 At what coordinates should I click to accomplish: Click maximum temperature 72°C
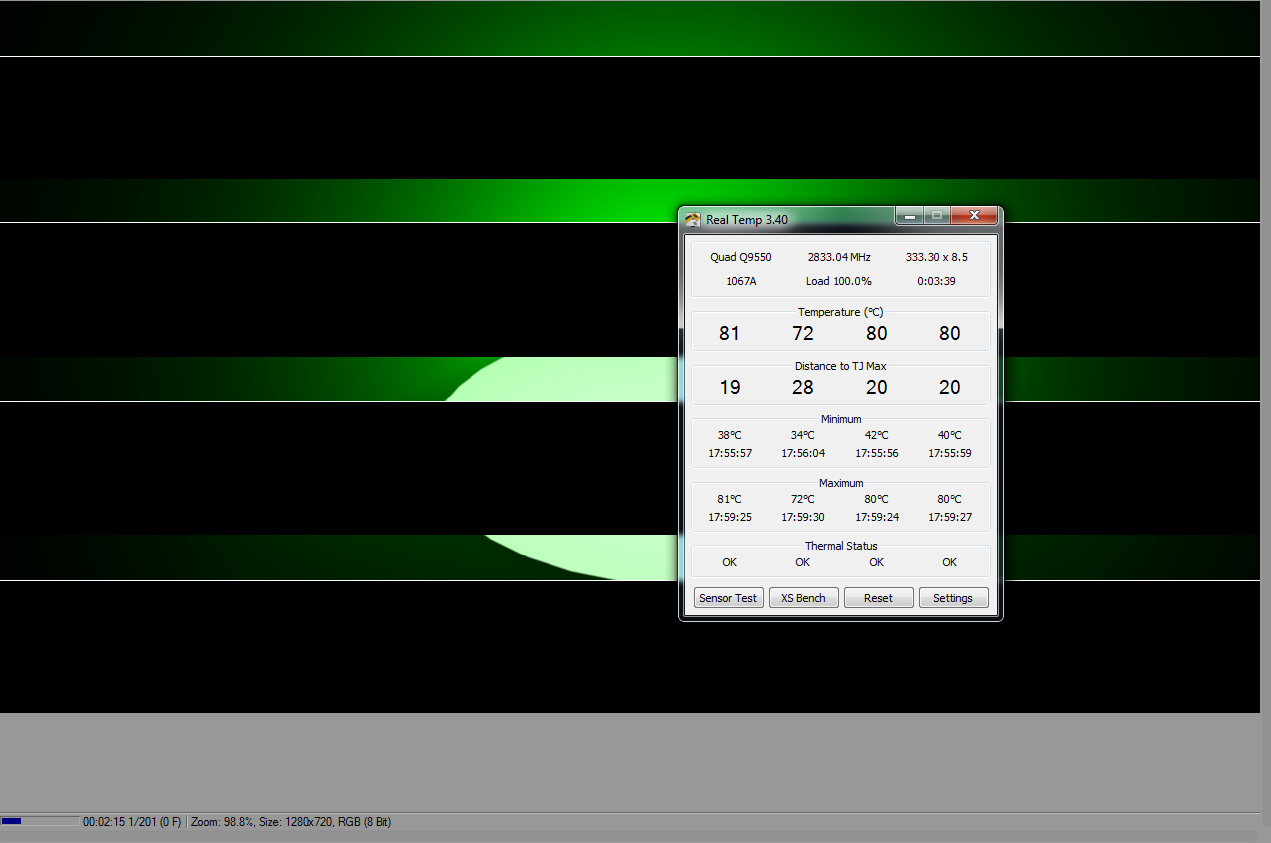click(x=803, y=499)
